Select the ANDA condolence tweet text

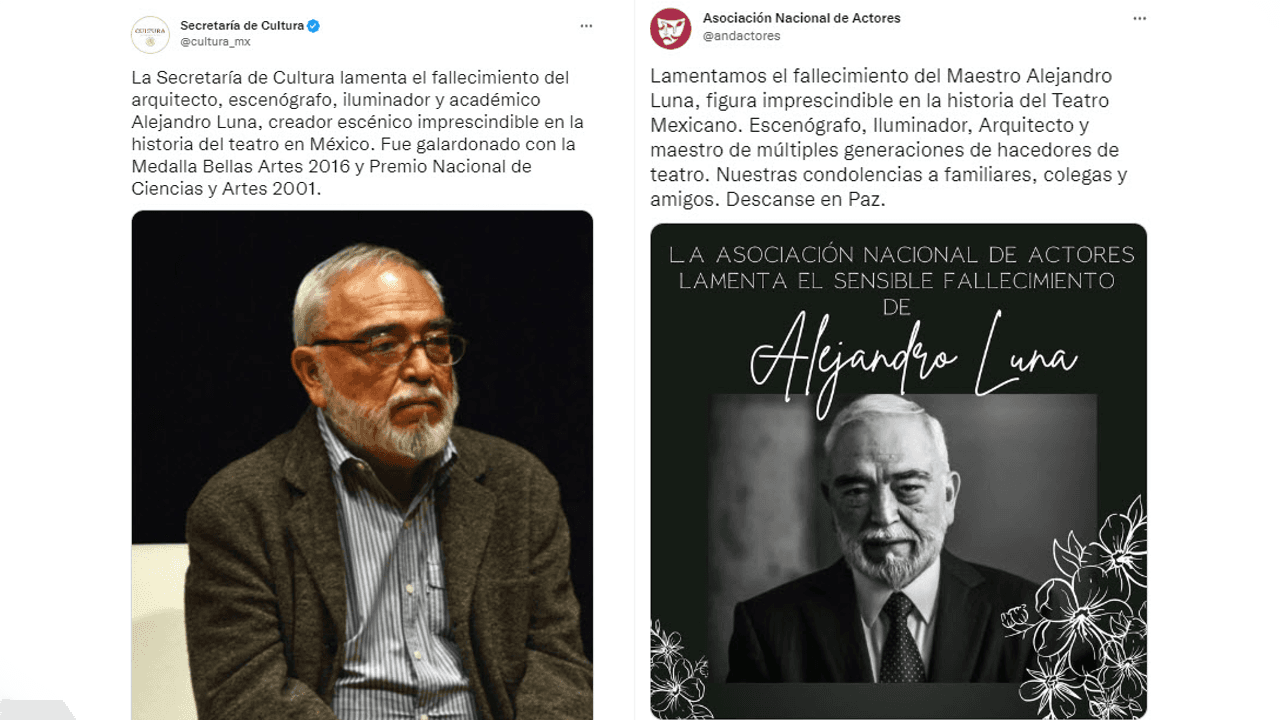[x=889, y=138]
